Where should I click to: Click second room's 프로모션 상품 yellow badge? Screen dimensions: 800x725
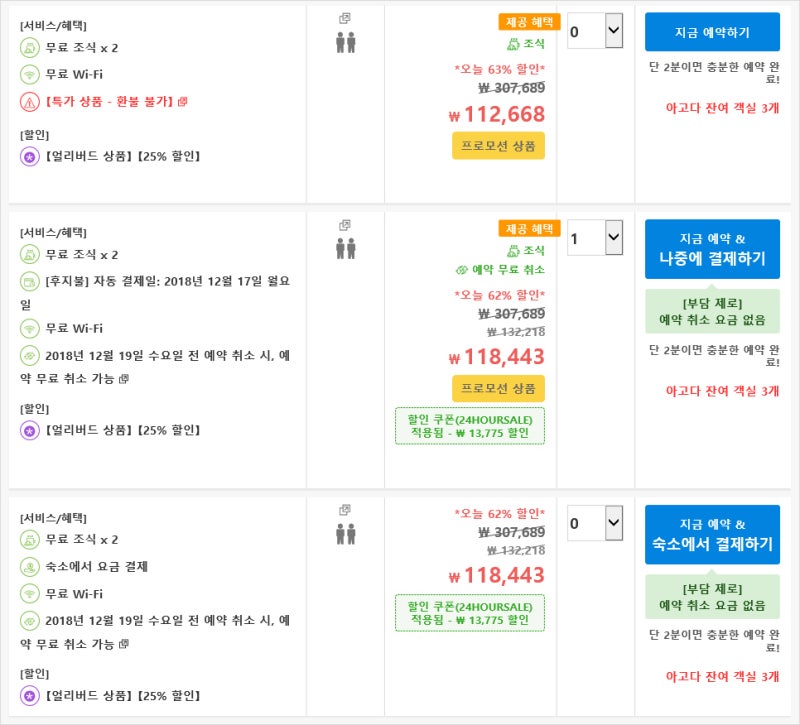click(x=498, y=388)
